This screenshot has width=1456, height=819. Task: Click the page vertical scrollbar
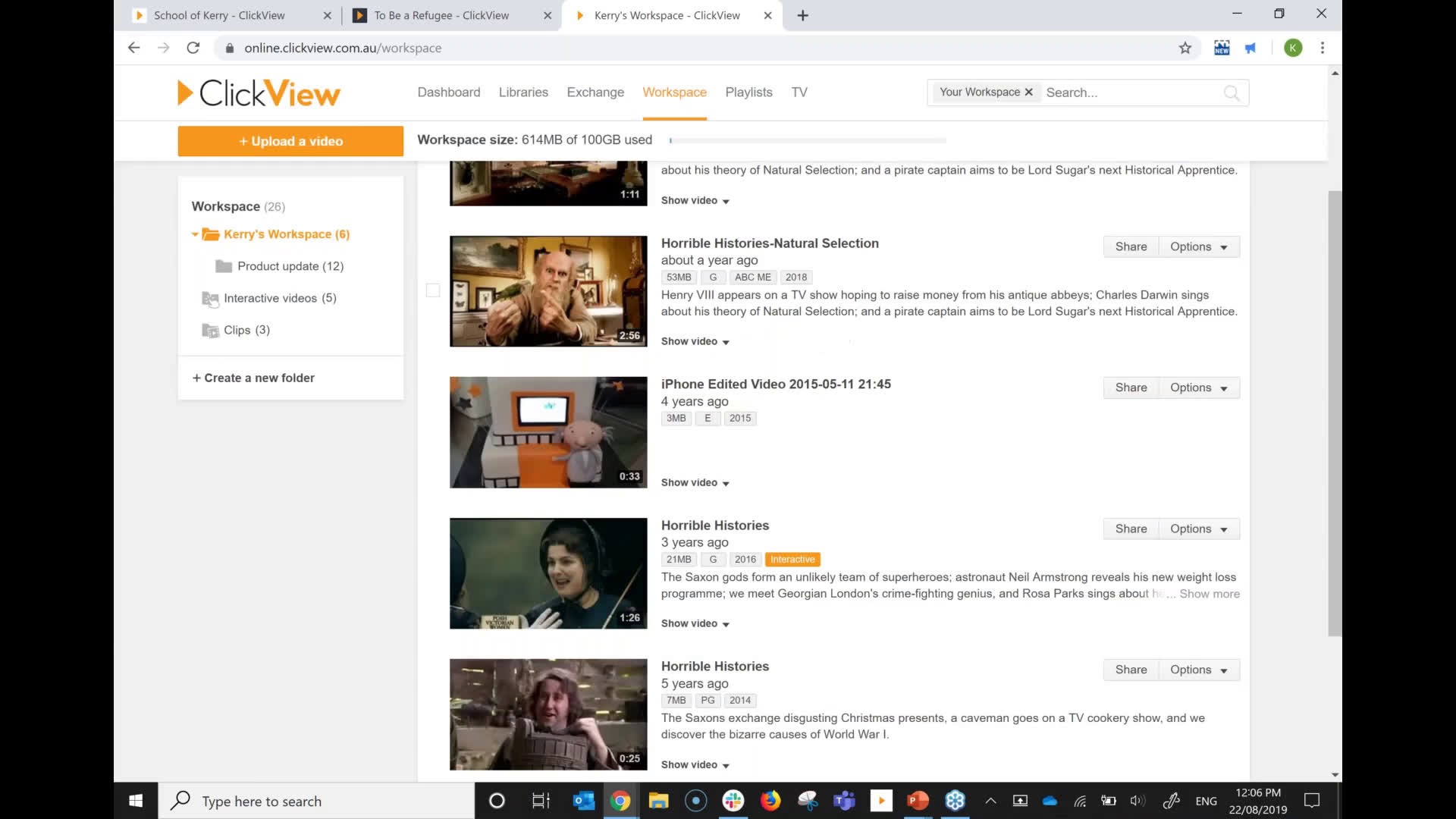point(1335,413)
